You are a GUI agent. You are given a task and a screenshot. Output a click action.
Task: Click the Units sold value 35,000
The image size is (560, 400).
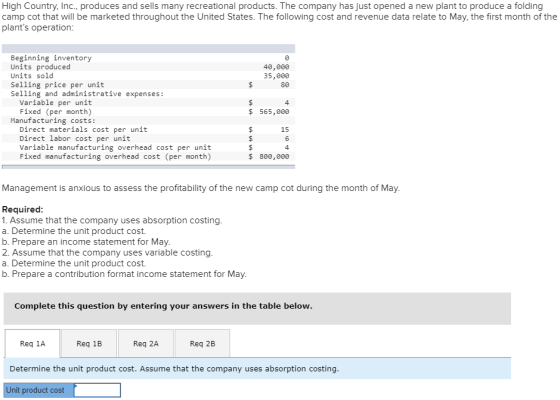(x=276, y=76)
